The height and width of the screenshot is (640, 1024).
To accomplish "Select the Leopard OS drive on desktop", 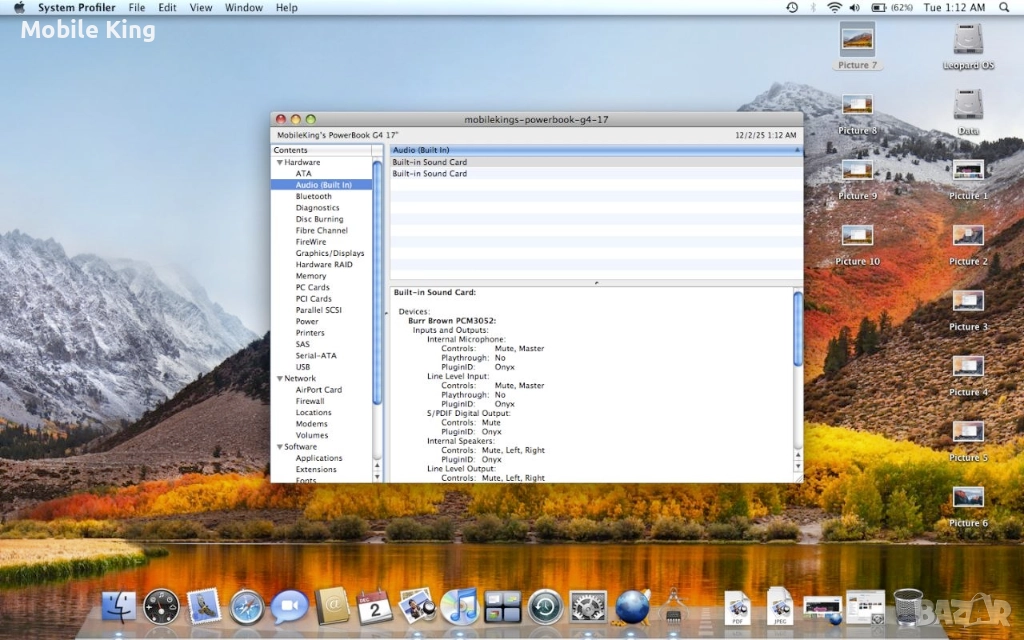I will click(968, 40).
